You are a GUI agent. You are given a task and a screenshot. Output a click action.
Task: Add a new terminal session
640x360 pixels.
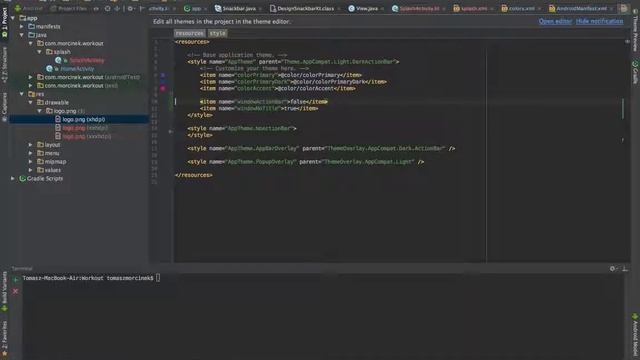(16, 280)
